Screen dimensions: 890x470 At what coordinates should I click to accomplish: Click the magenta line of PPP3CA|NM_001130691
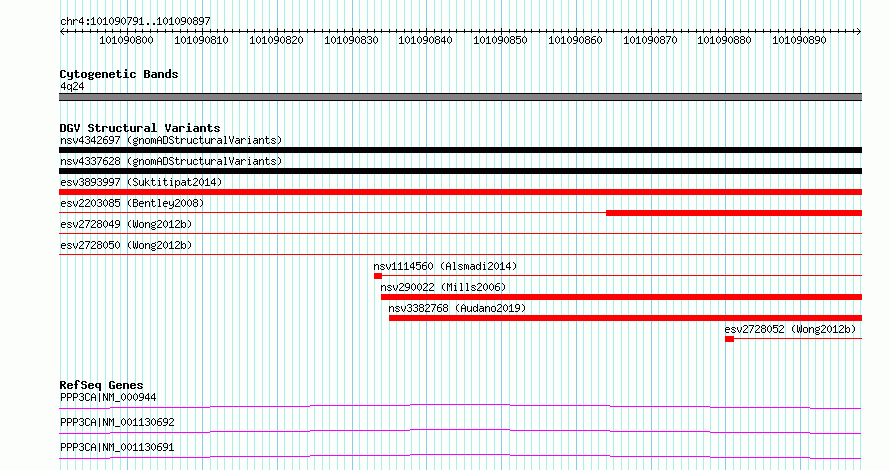(x=460, y=456)
